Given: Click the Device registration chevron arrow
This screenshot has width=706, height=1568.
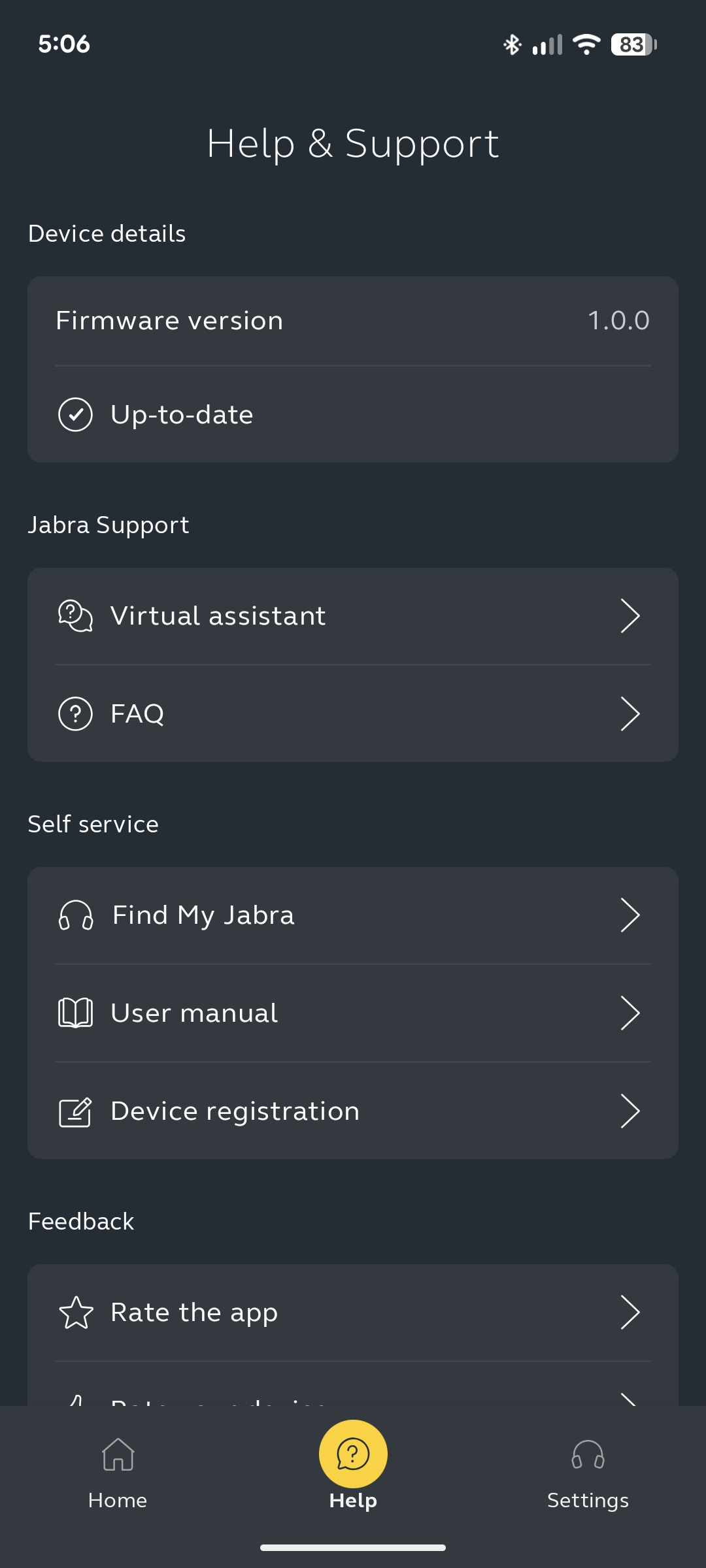Looking at the screenshot, I should tap(630, 1111).
